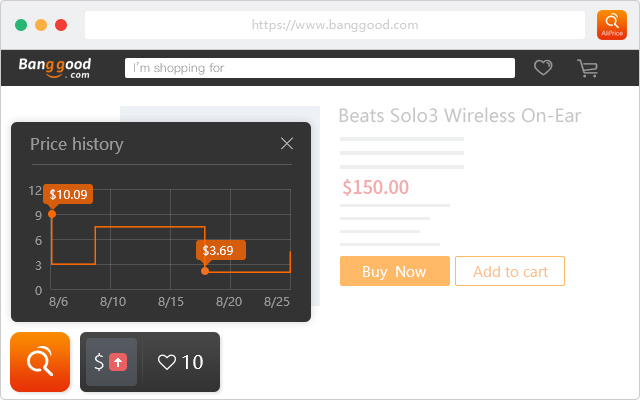This screenshot has height=400, width=640.
Task: Click the Add to cart button
Action: (x=509, y=271)
